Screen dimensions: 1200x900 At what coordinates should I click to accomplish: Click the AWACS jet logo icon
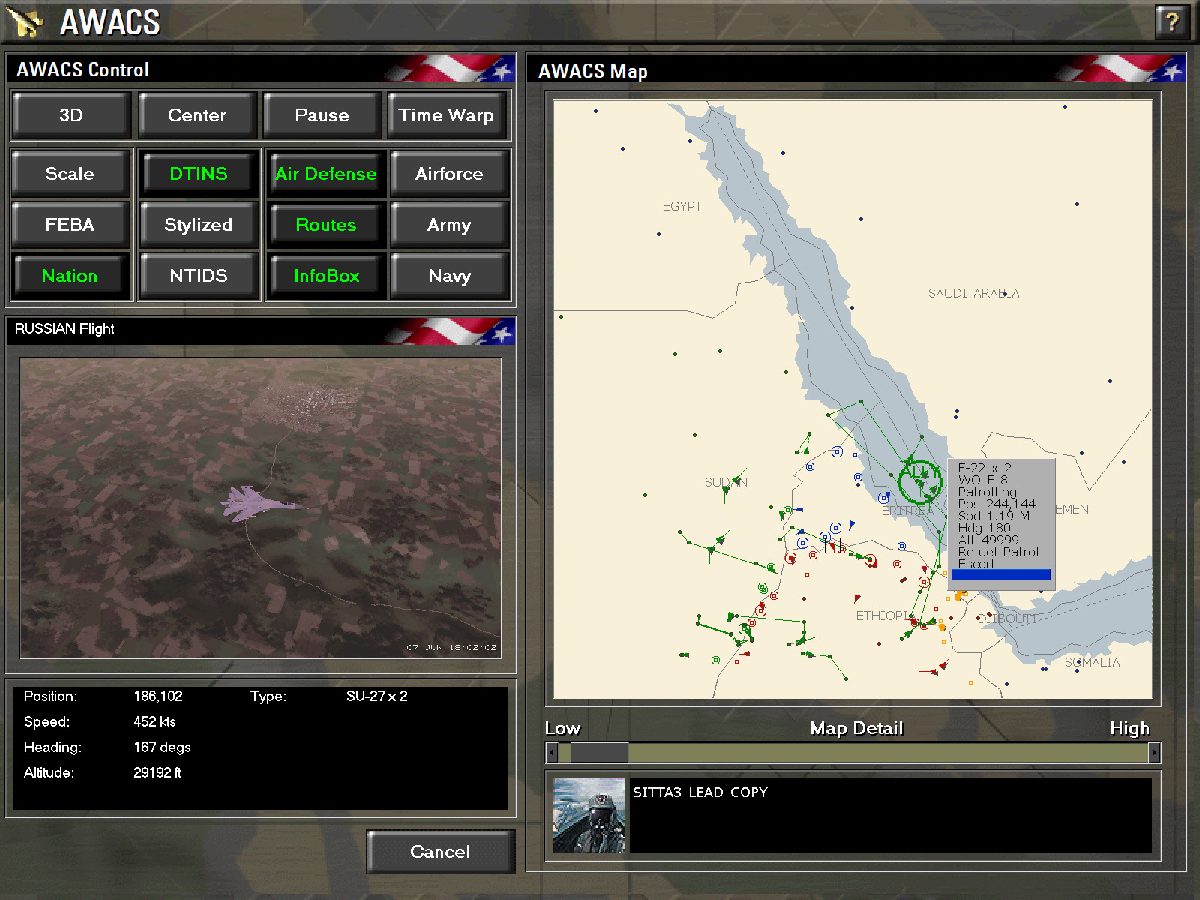click(27, 21)
